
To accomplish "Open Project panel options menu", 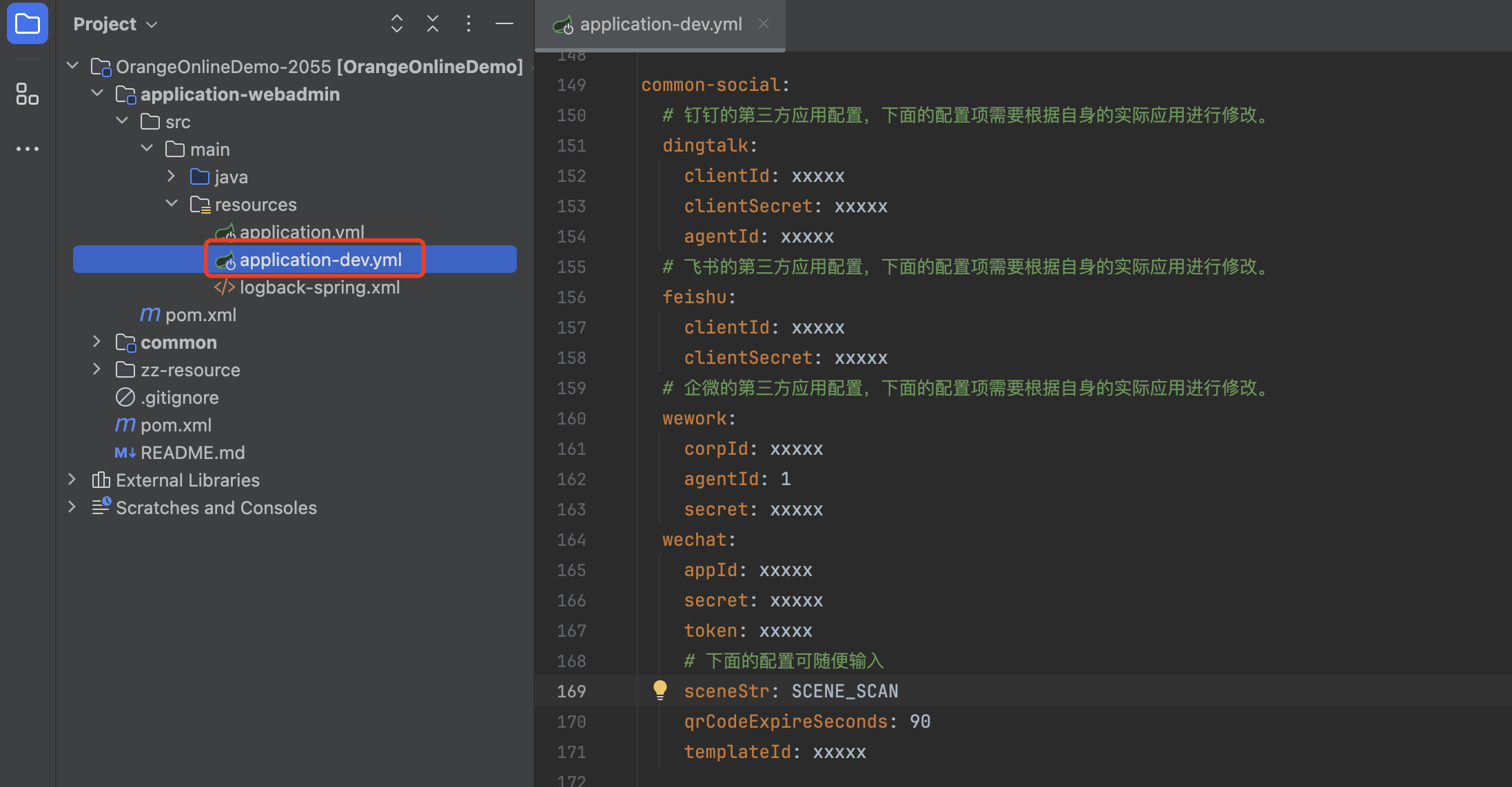I will click(x=469, y=24).
